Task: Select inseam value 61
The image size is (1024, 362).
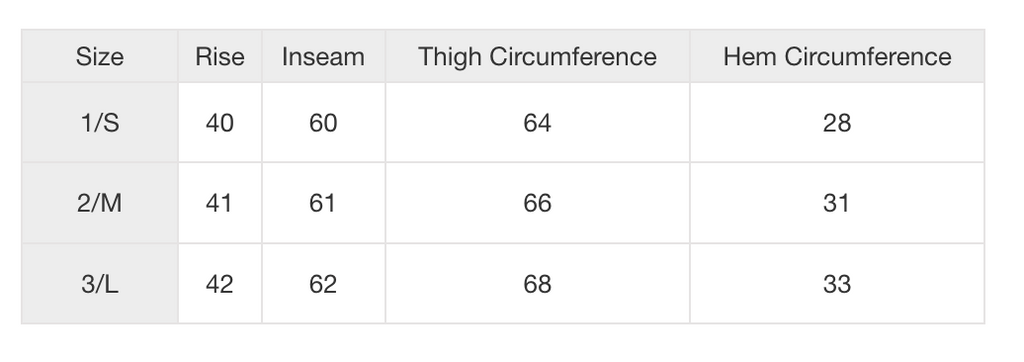Action: coord(323,203)
